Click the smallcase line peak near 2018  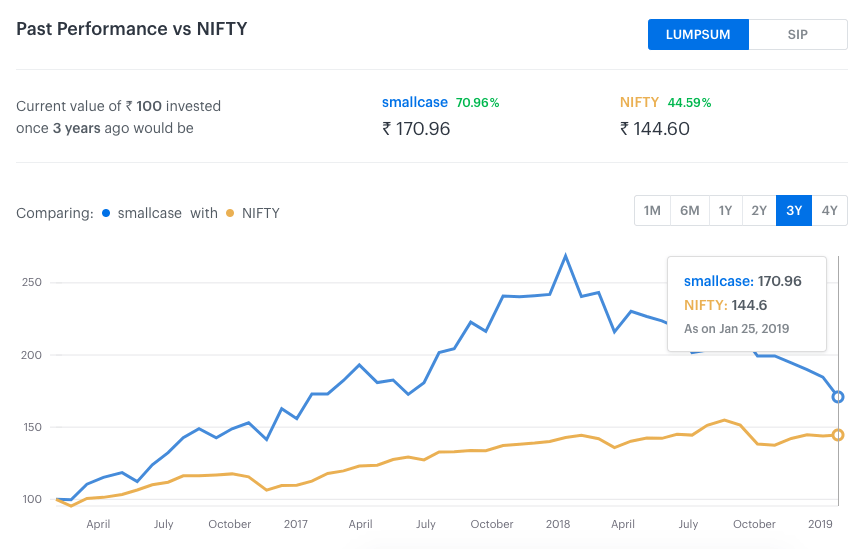[x=565, y=255]
